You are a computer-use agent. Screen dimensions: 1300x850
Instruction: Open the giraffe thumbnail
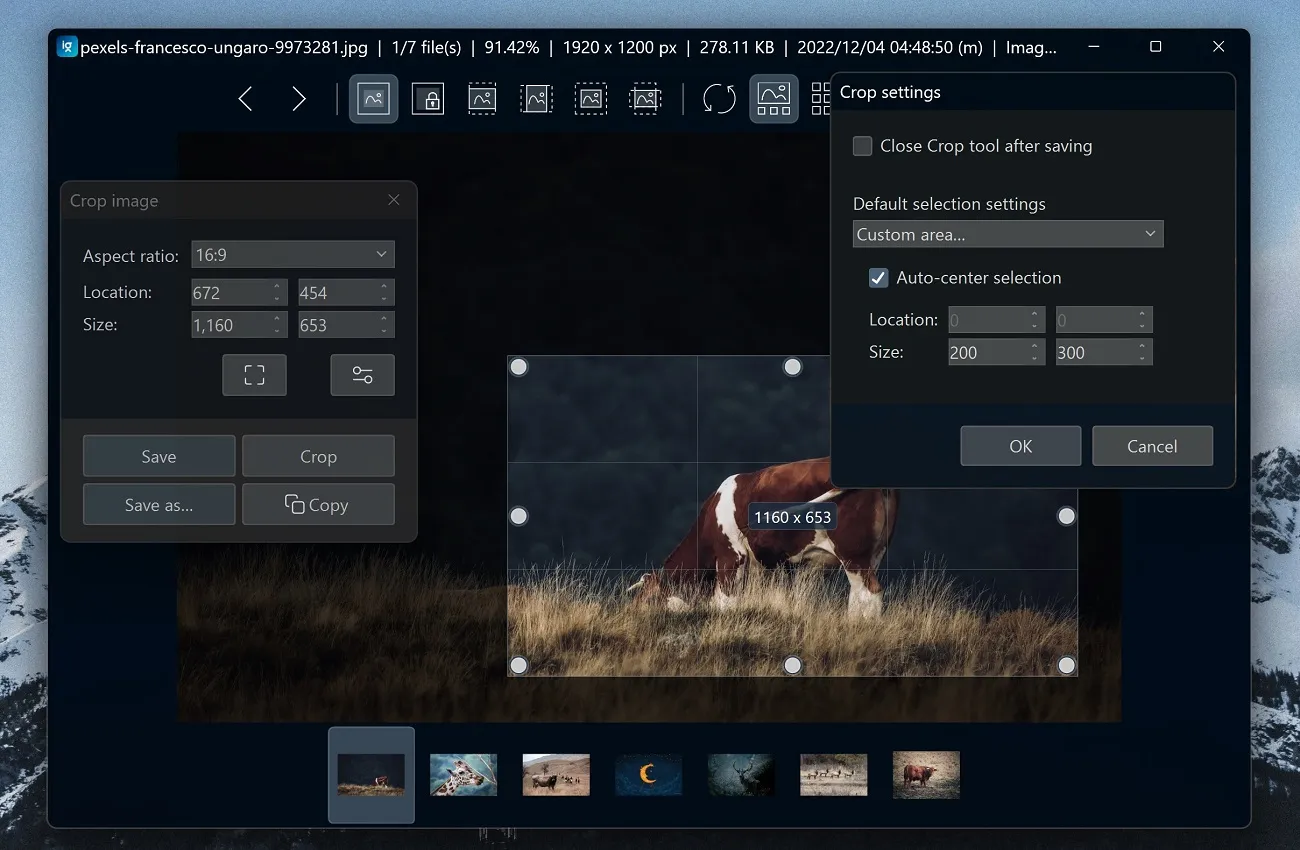[x=464, y=775]
